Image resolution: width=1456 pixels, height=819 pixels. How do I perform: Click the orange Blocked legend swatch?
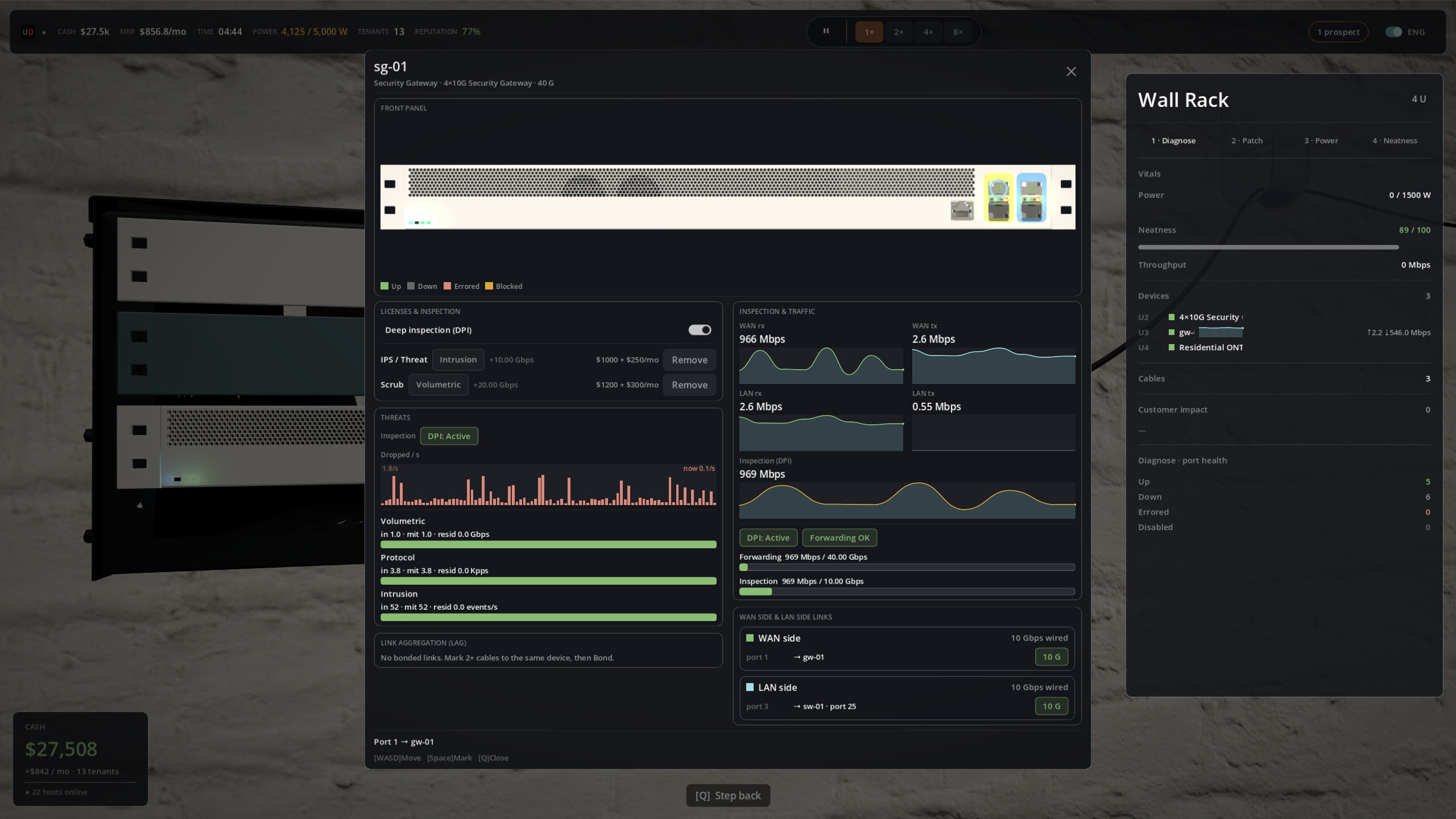pos(489,286)
